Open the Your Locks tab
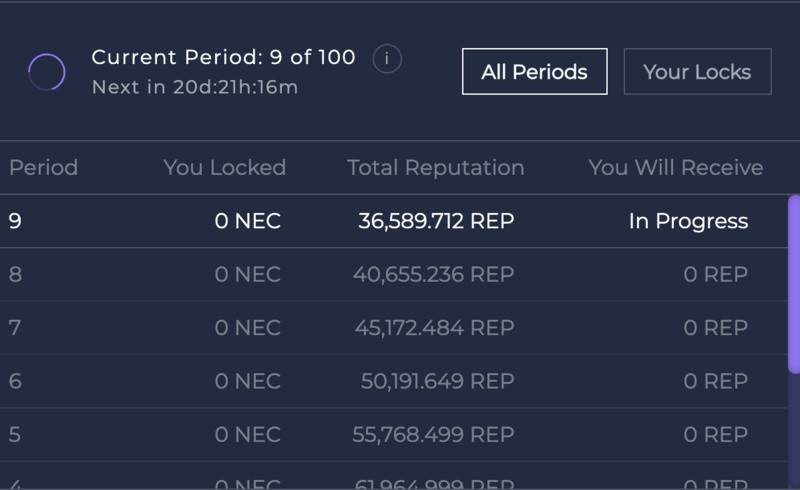The height and width of the screenshot is (490, 800). (x=697, y=72)
